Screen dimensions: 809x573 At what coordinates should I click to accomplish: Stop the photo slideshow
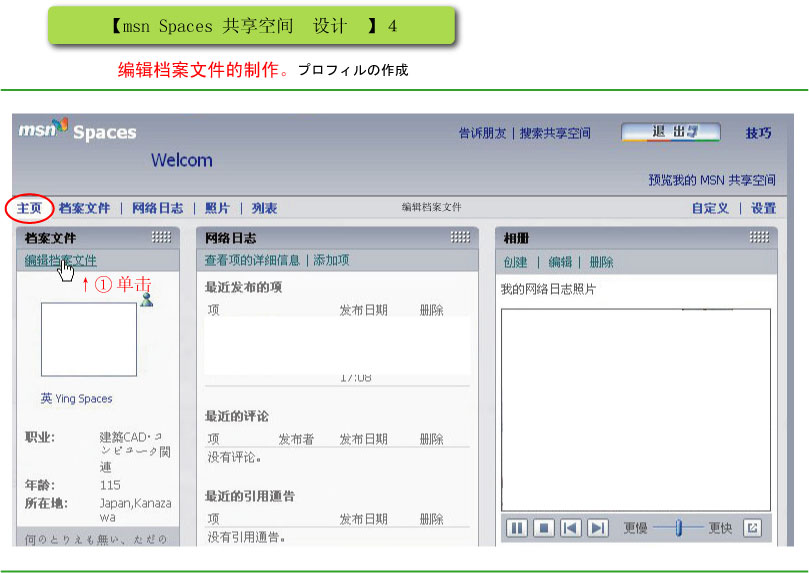click(543, 528)
